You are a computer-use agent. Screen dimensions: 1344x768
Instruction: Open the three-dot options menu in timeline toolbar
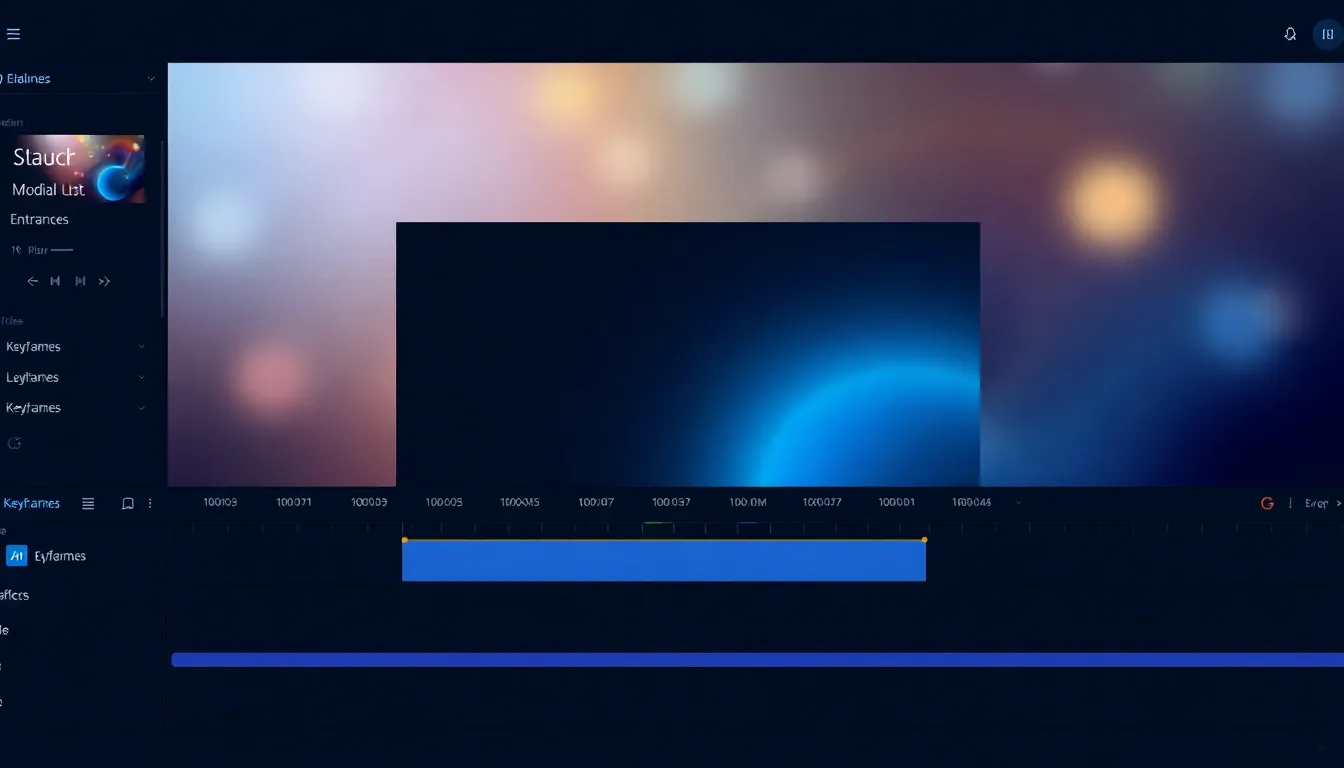click(x=151, y=503)
